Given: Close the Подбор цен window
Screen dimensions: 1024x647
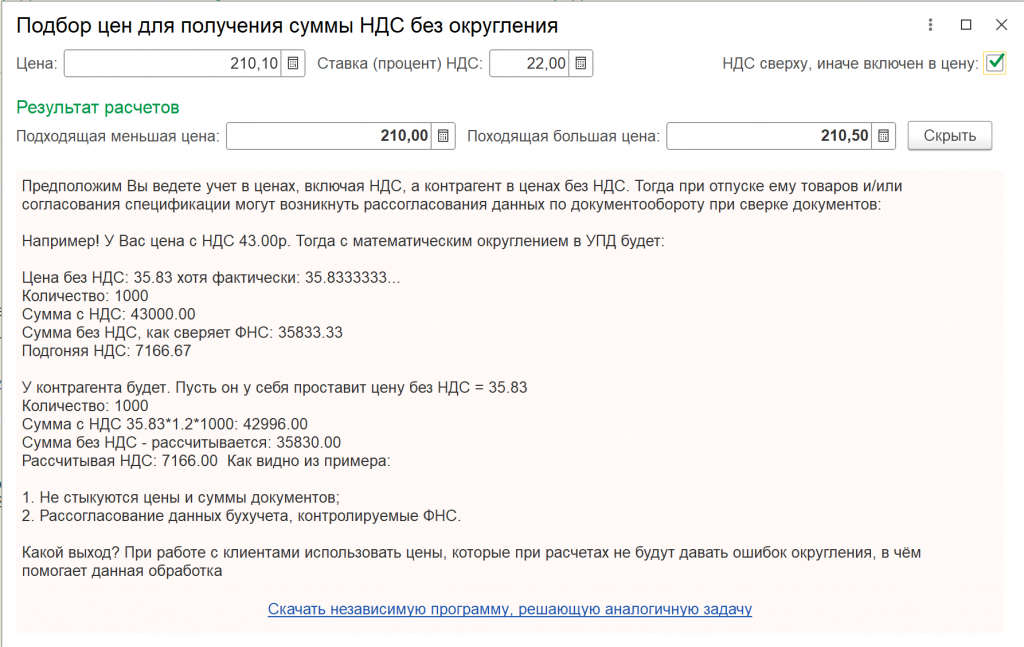Looking at the screenshot, I should click(1001, 24).
